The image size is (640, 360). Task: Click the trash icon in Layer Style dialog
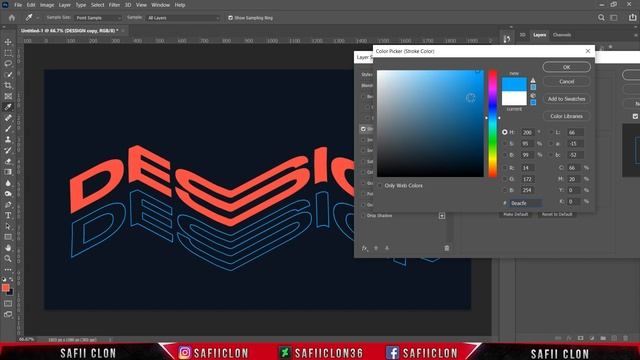click(x=447, y=248)
